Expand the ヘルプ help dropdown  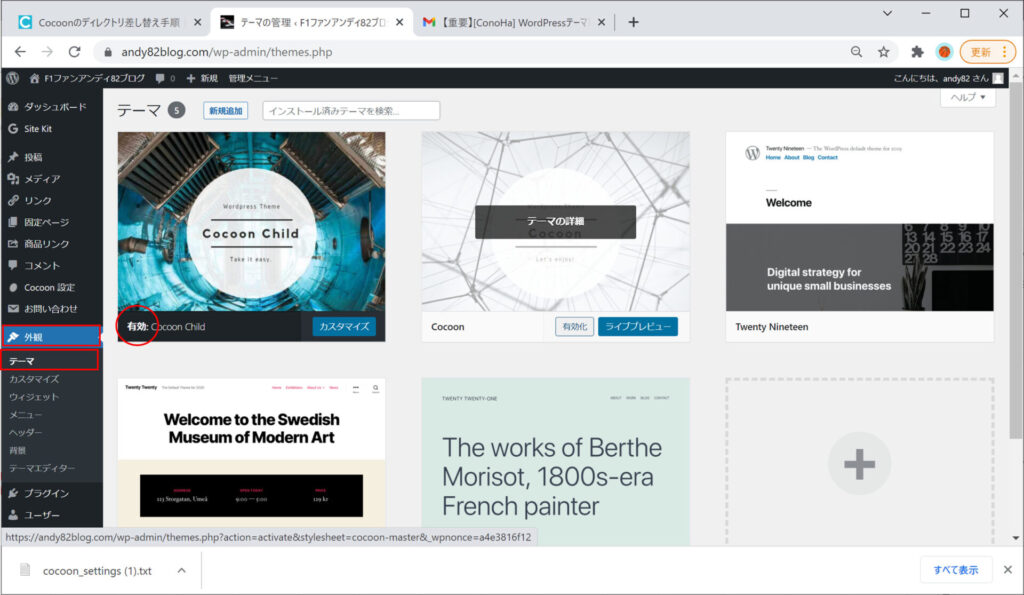pos(968,97)
